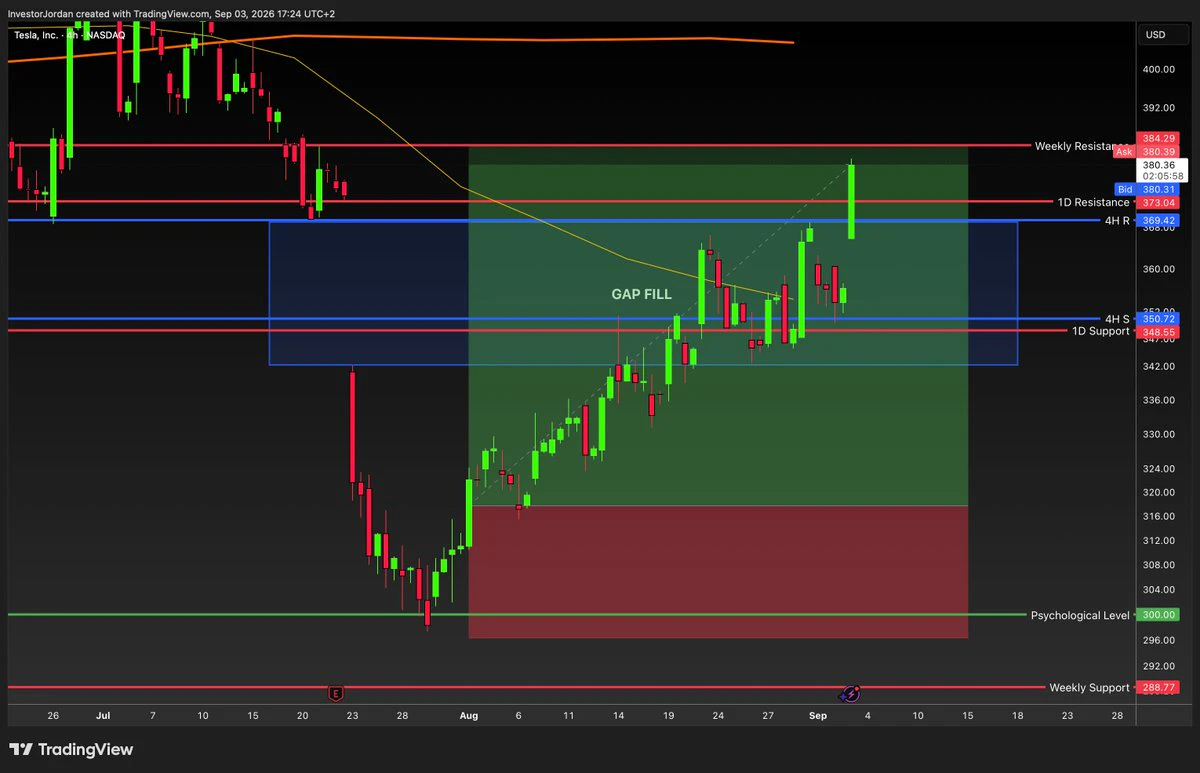Click the 392.00 price axis value

click(1160, 108)
